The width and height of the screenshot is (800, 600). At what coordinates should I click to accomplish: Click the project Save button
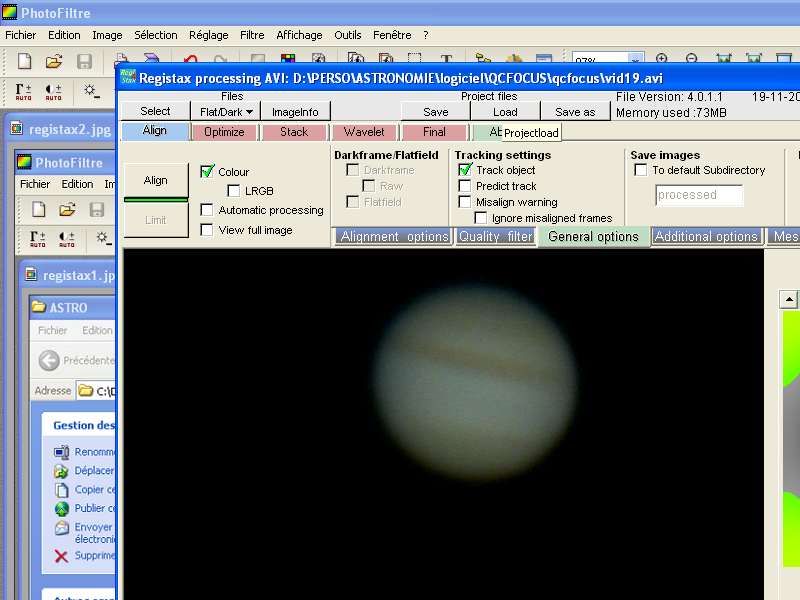click(x=436, y=112)
